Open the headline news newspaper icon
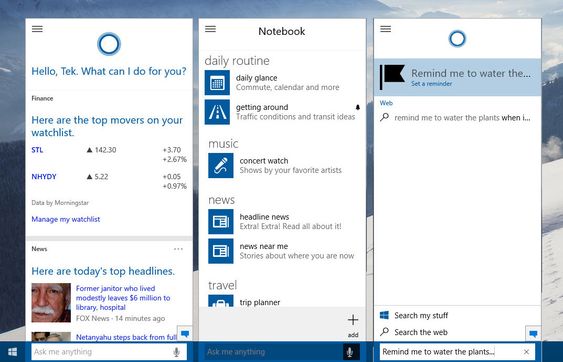 pyautogui.click(x=221, y=222)
